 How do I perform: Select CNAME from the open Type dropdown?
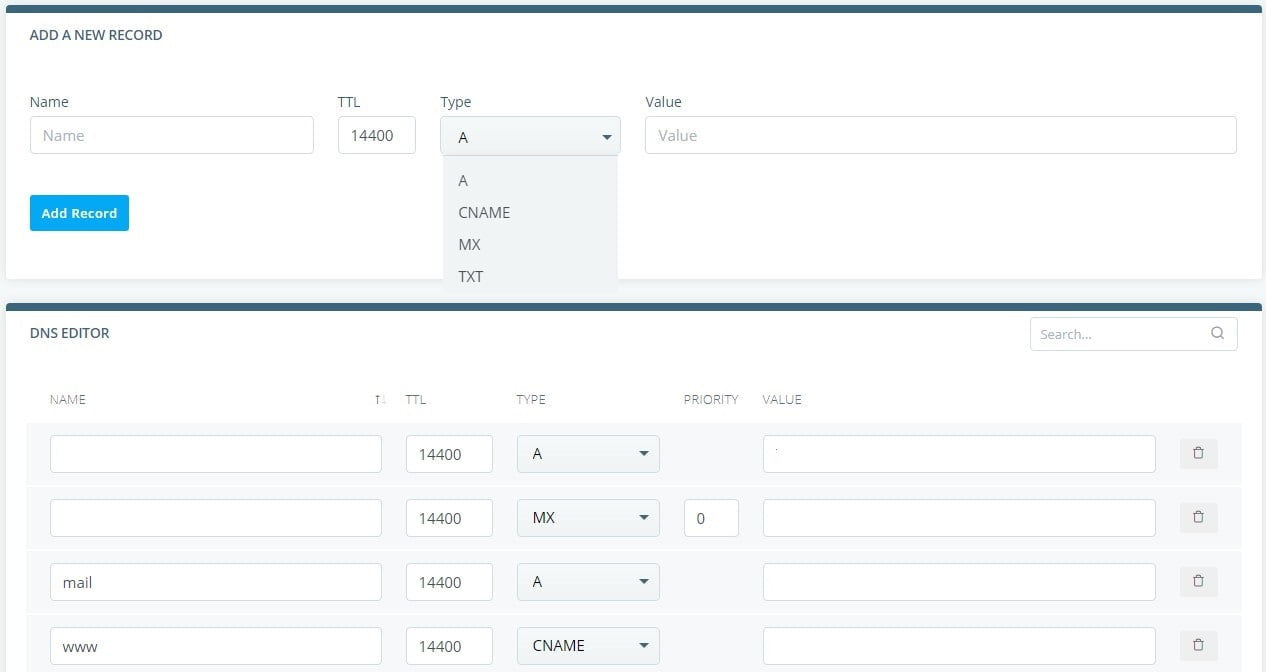[x=484, y=212]
